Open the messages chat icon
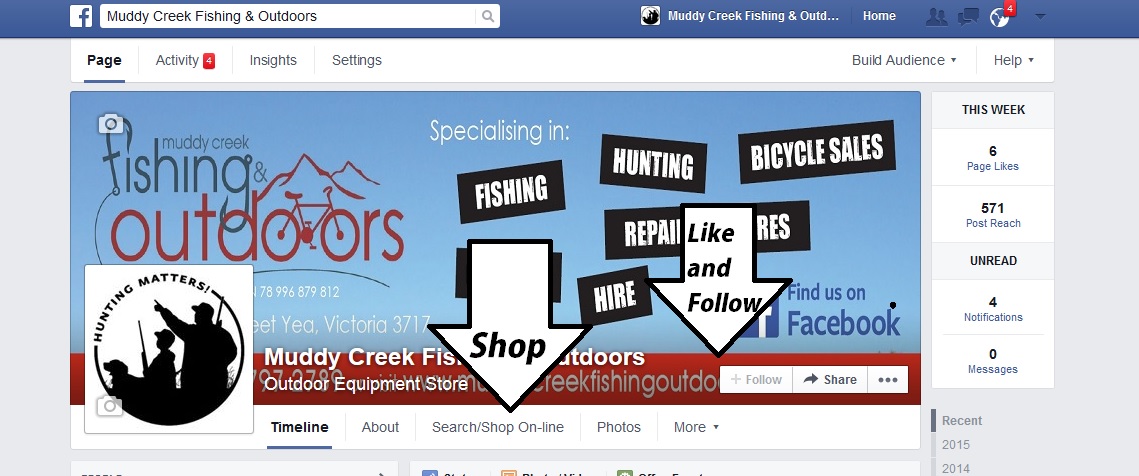This screenshot has width=1139, height=476. click(968, 16)
